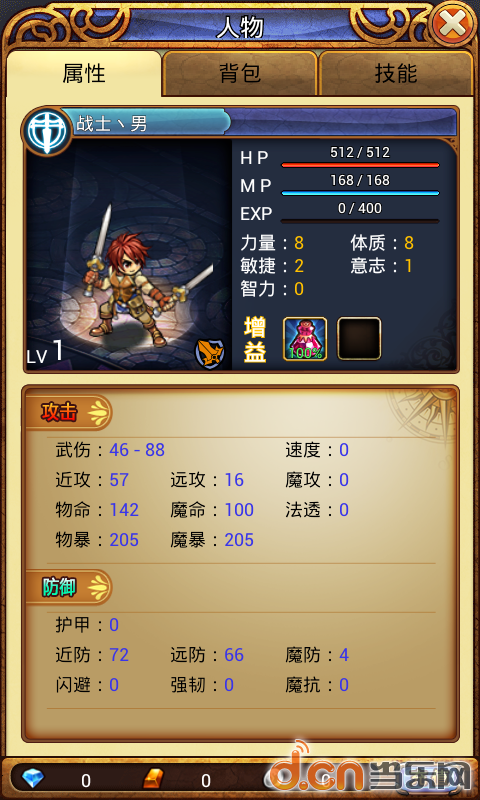
Task: Click the blue MP bar
Action: [360, 193]
